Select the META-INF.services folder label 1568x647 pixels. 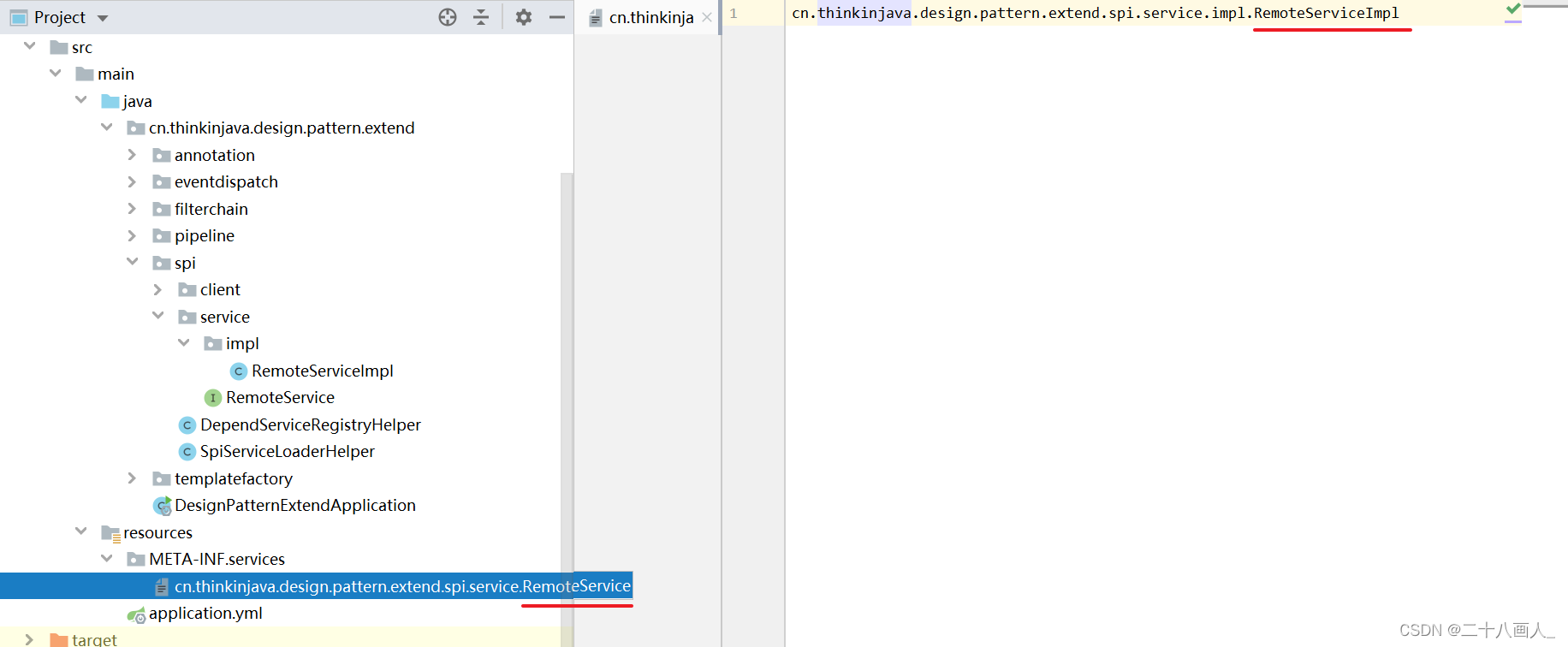point(217,559)
